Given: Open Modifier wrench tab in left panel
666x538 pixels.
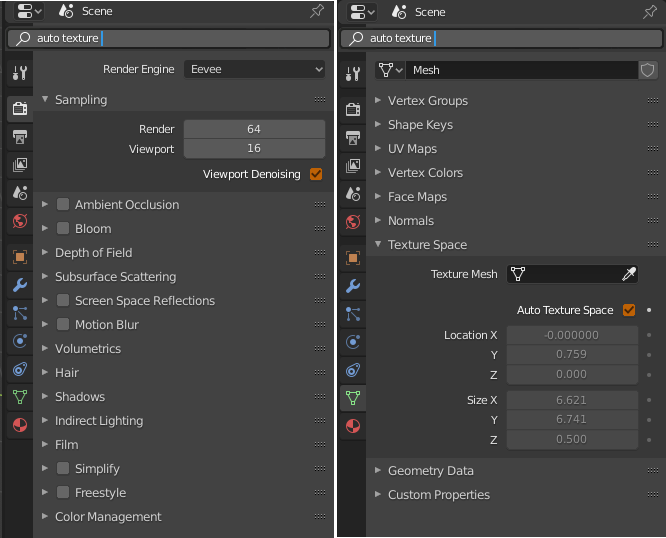Looking at the screenshot, I should [20, 284].
